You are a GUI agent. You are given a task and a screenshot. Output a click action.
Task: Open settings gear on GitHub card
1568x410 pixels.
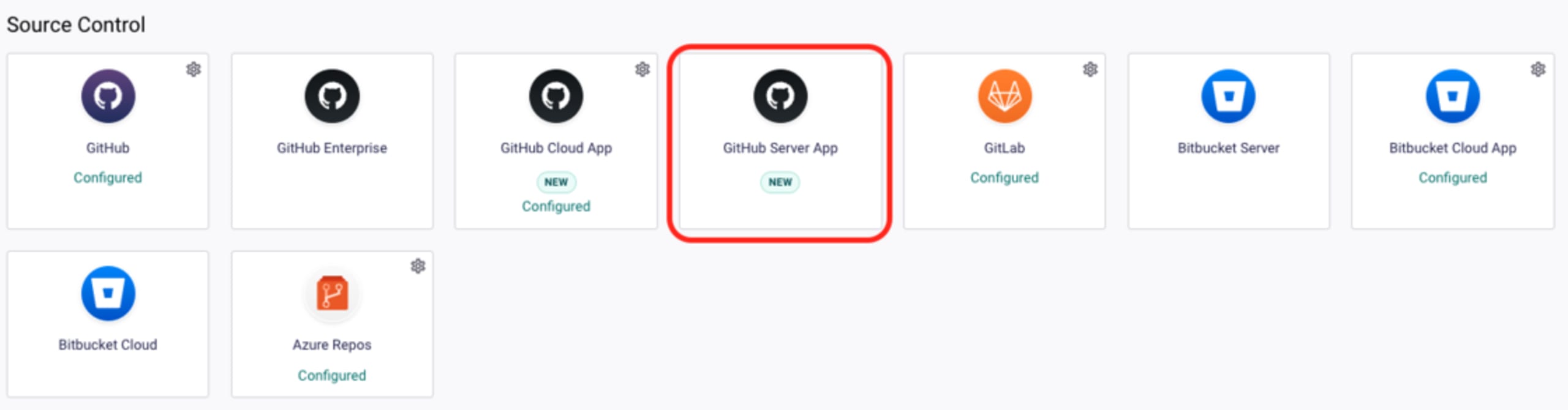[x=194, y=69]
